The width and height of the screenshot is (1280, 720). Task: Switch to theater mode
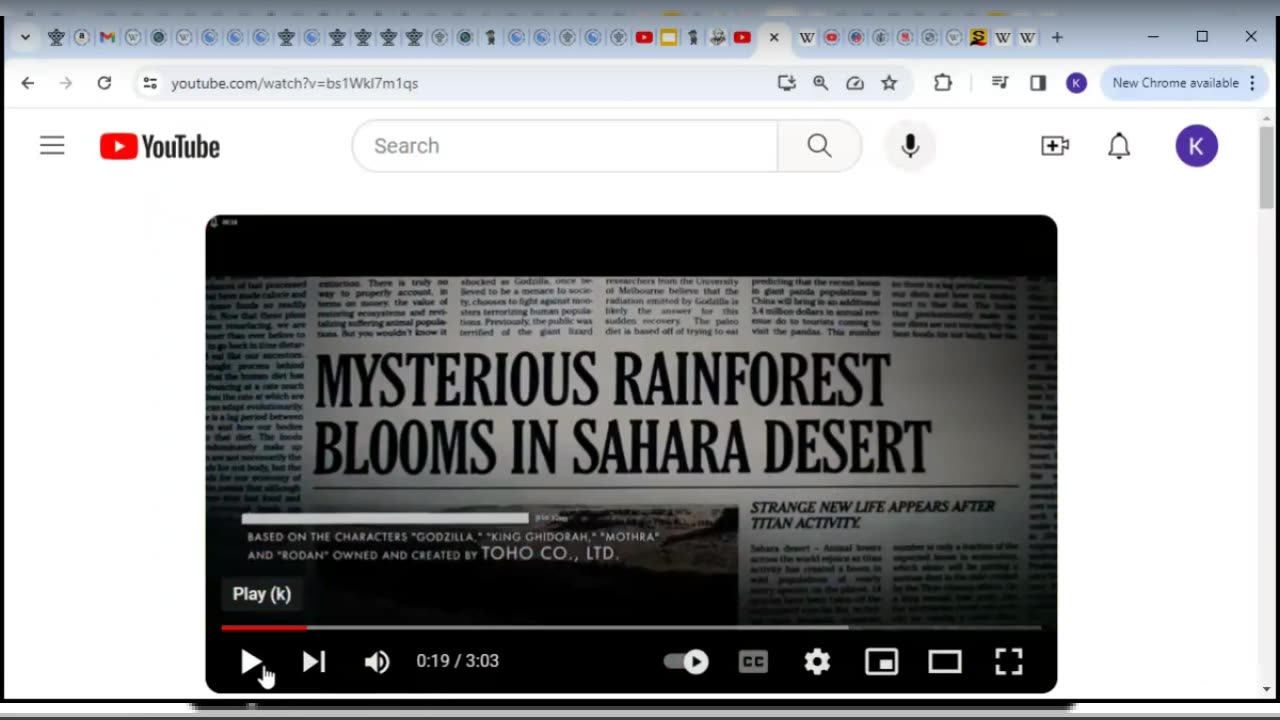coord(945,661)
